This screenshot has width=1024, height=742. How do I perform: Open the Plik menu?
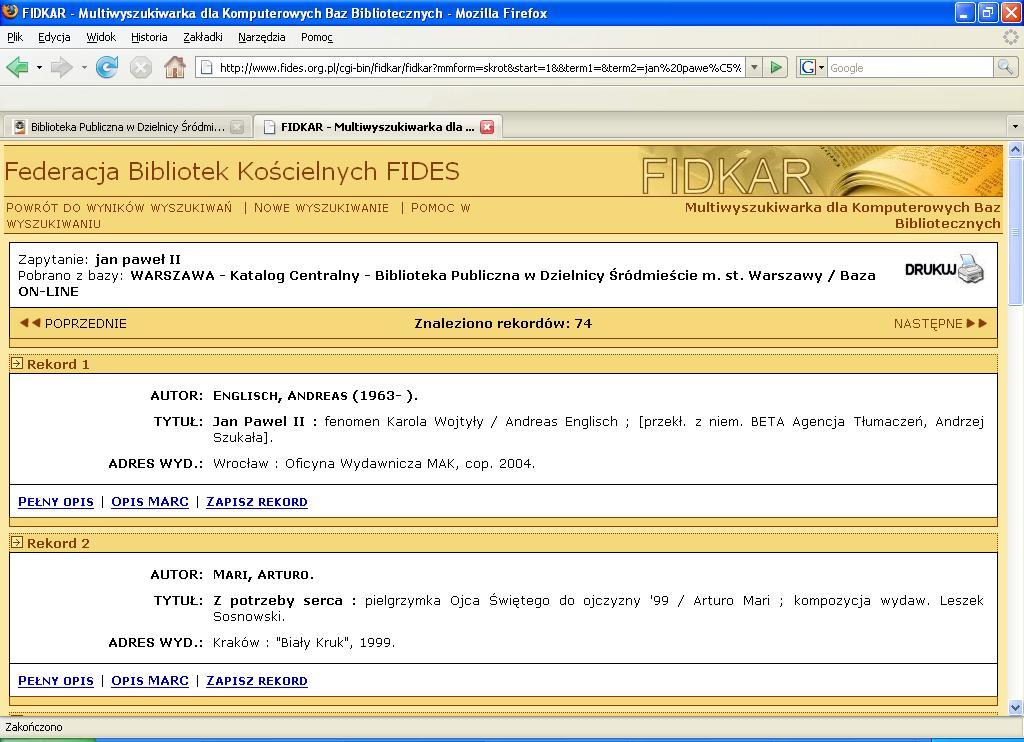[15, 37]
